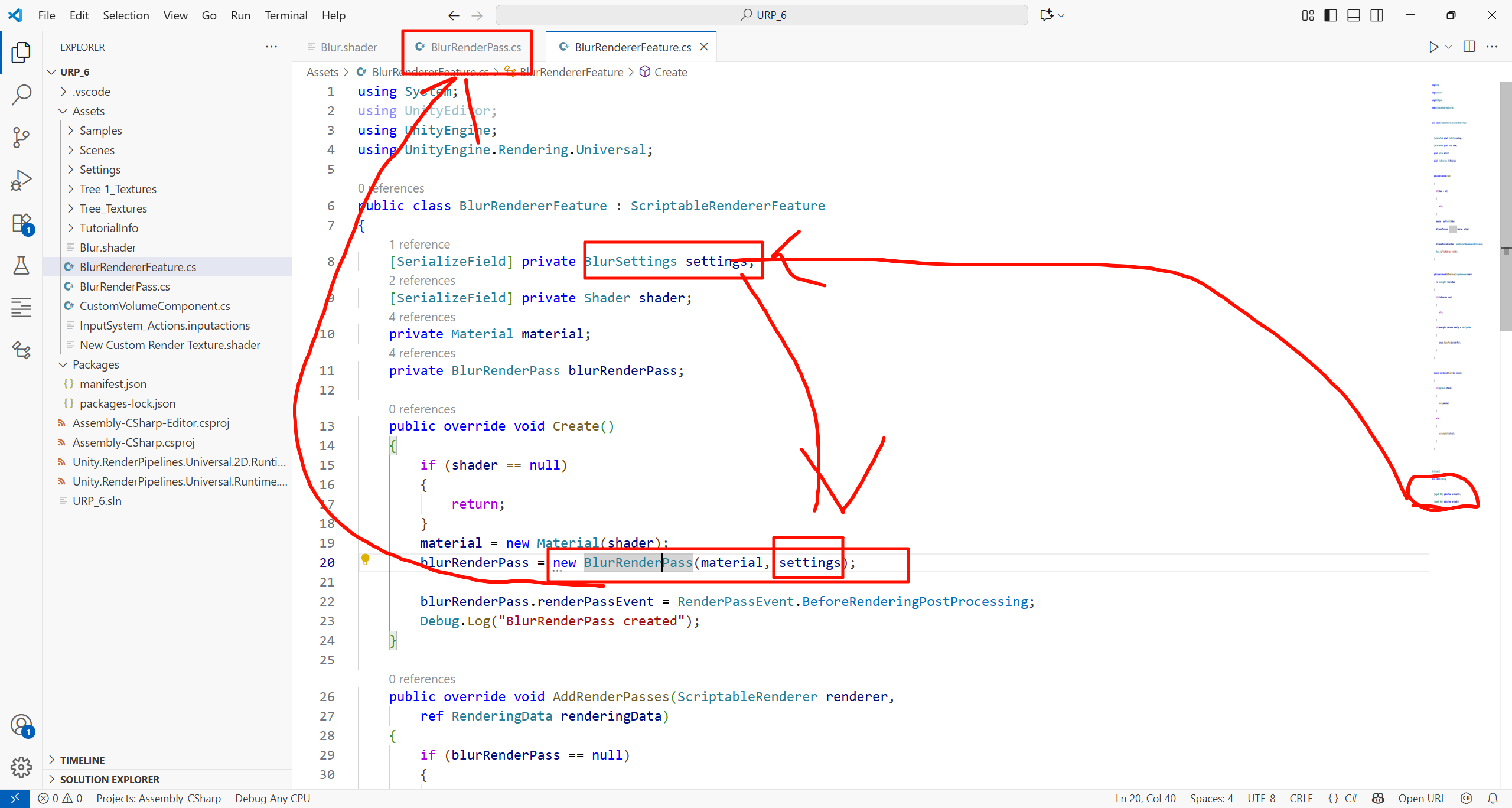Click the remote window indicator in status bar
The image size is (1512, 808).
pyautogui.click(x=15, y=799)
